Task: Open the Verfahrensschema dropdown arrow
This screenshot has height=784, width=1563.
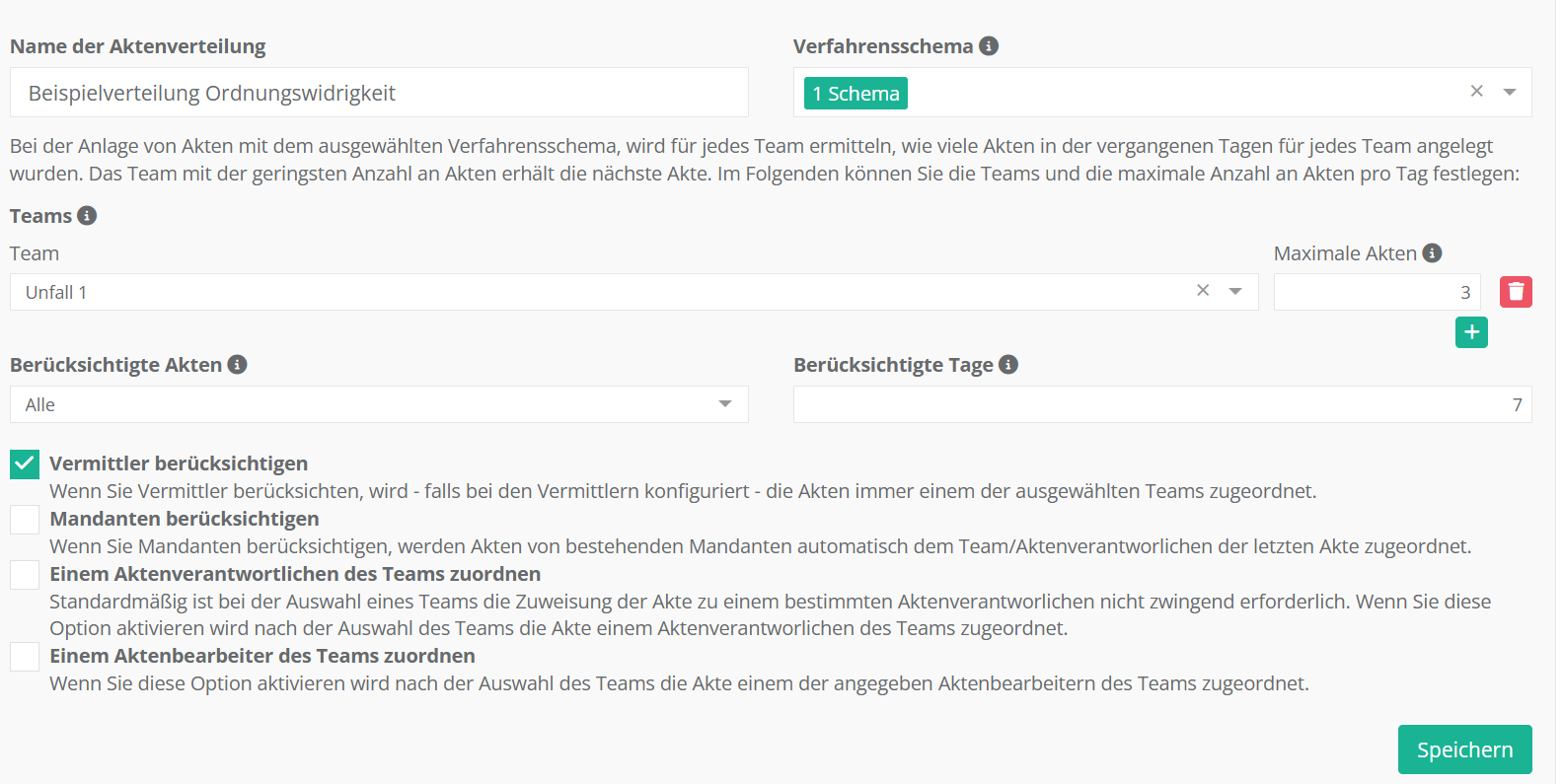Action: 1510,93
